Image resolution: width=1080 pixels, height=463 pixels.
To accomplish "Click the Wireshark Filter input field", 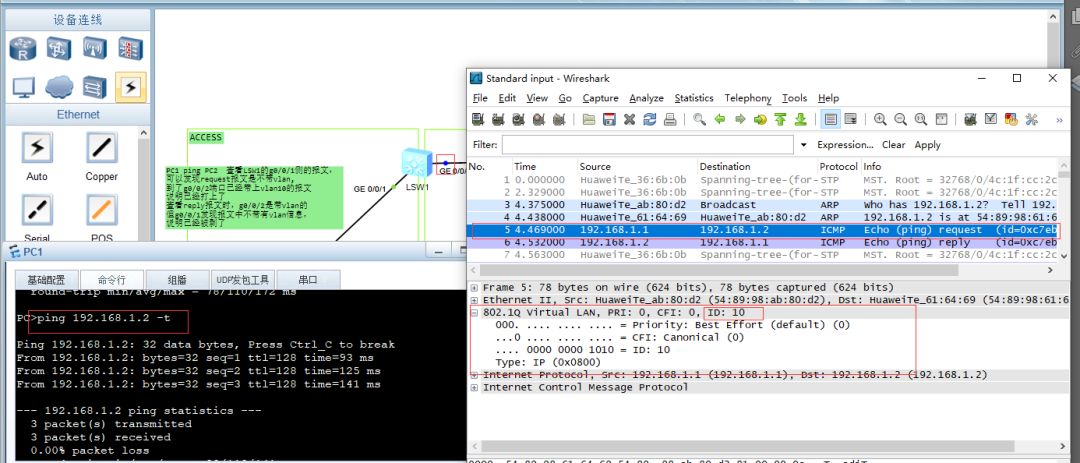I will 647,145.
